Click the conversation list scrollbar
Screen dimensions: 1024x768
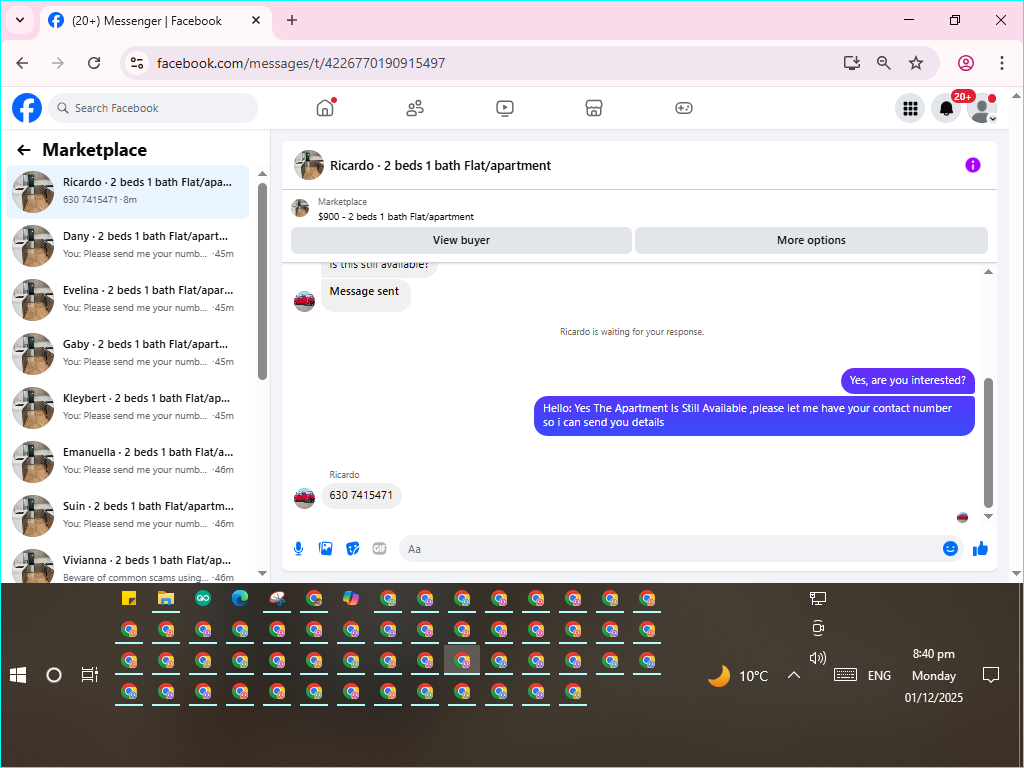click(263, 281)
